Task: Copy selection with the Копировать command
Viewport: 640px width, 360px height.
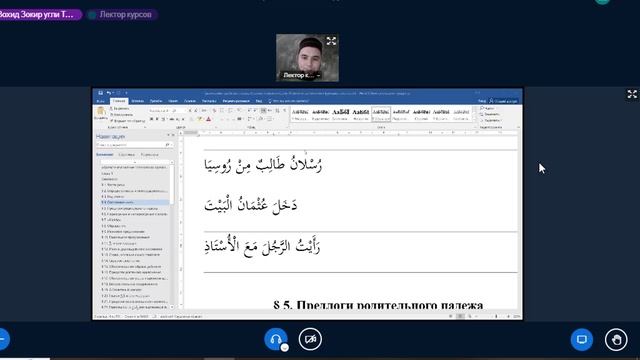Action: point(121,115)
